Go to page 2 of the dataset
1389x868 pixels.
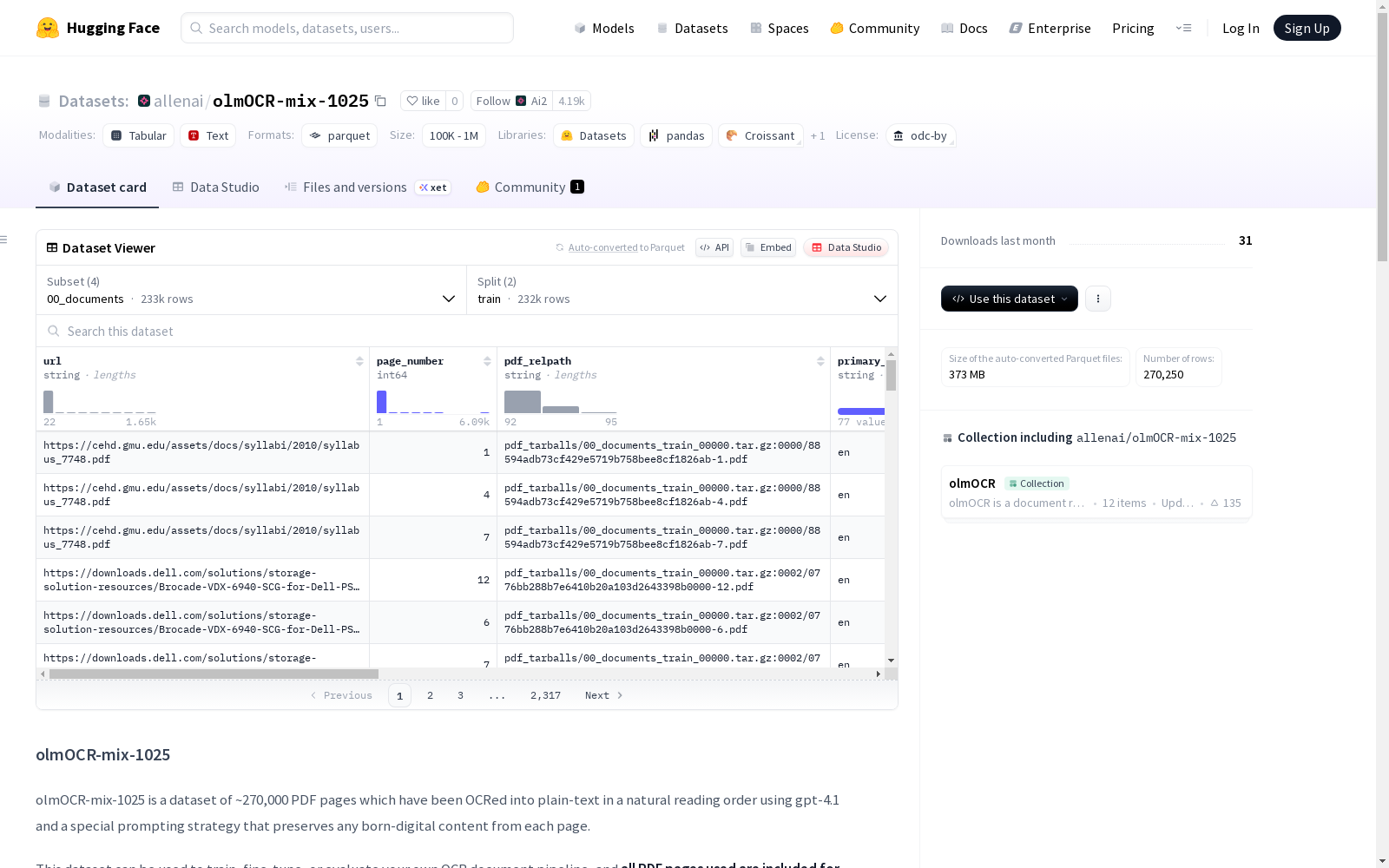coord(430,695)
